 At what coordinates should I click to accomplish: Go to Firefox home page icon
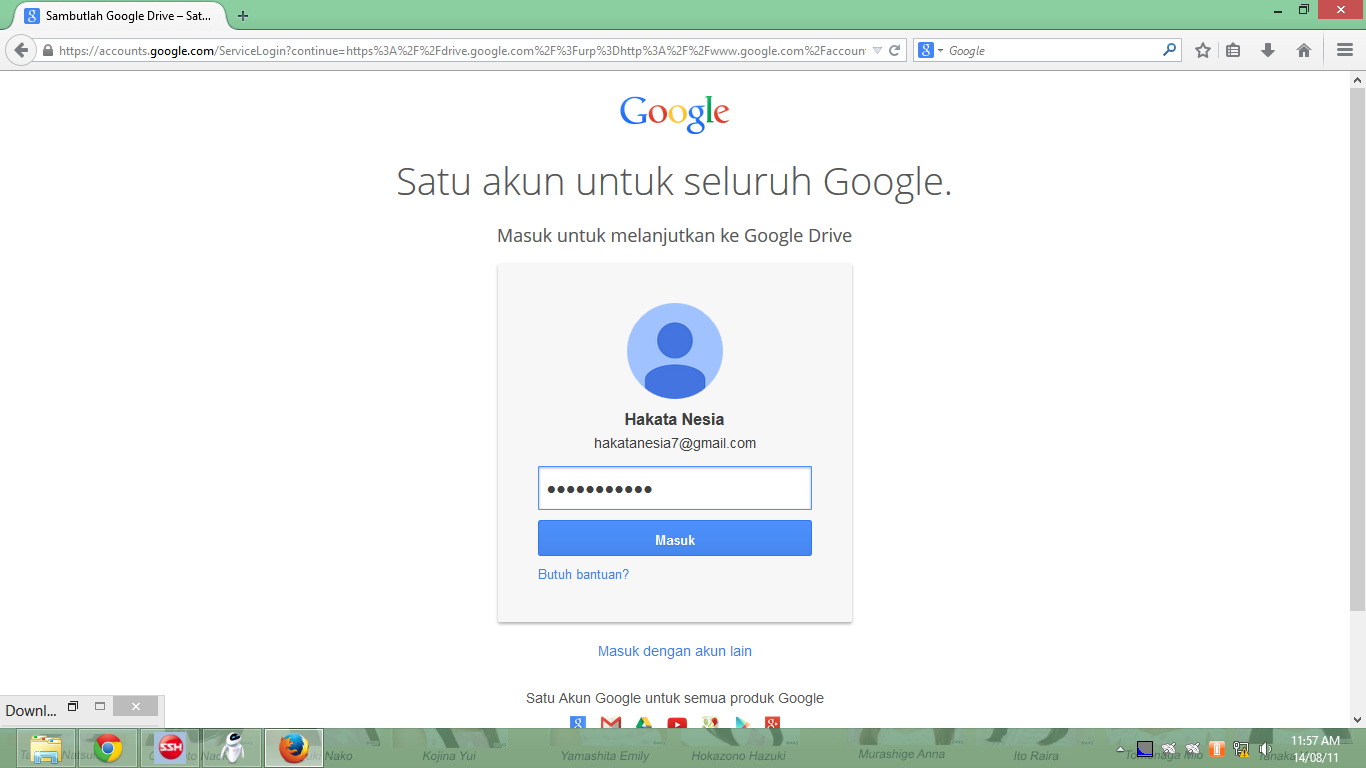[1304, 50]
